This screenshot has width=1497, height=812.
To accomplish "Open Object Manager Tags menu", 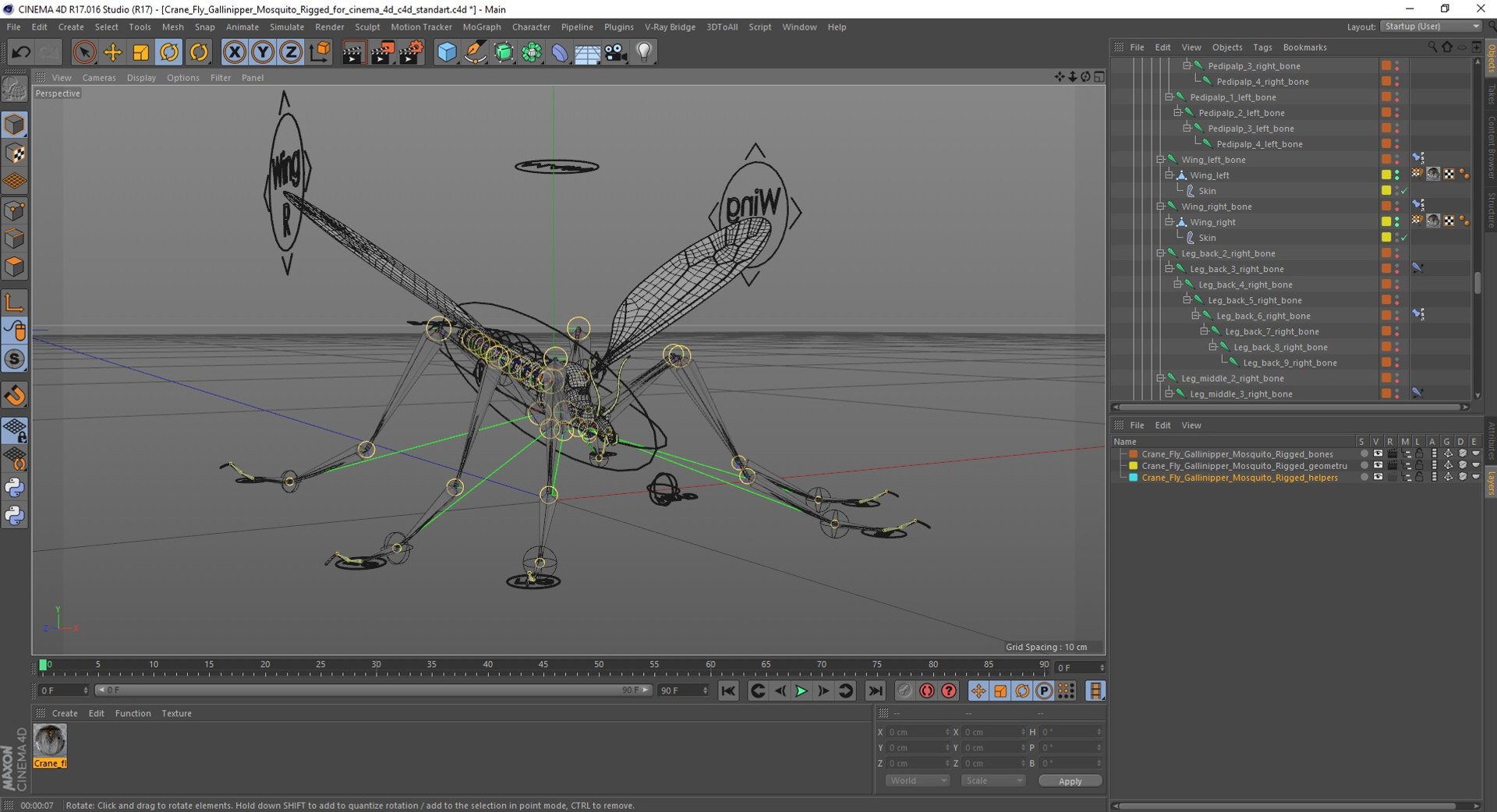I will 1262,48.
